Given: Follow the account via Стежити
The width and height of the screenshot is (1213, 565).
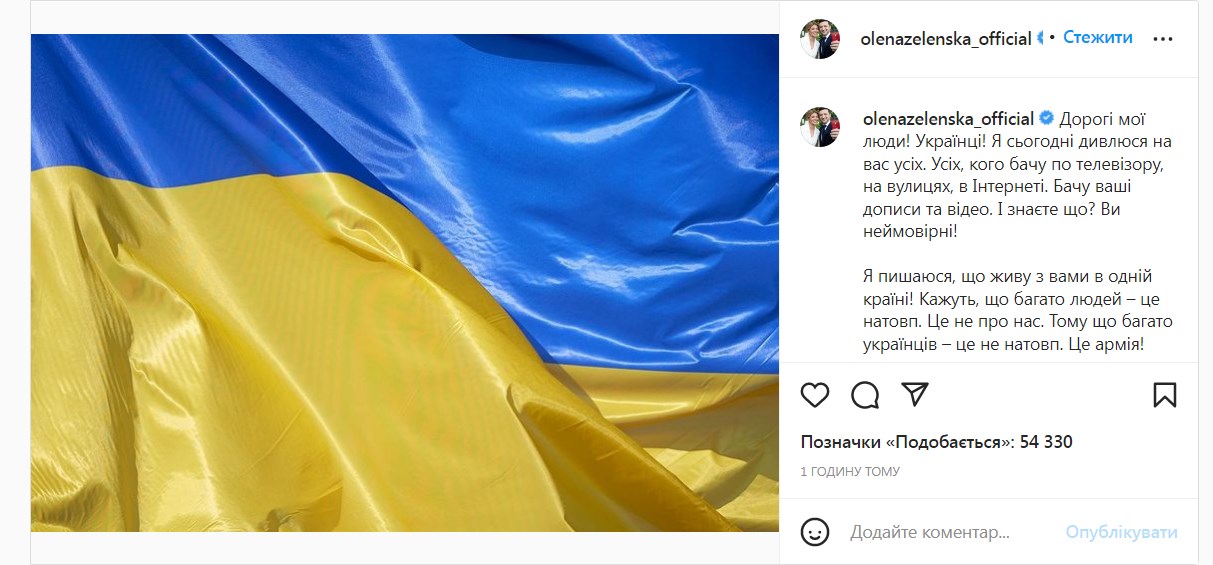Looking at the screenshot, I should point(1097,38).
